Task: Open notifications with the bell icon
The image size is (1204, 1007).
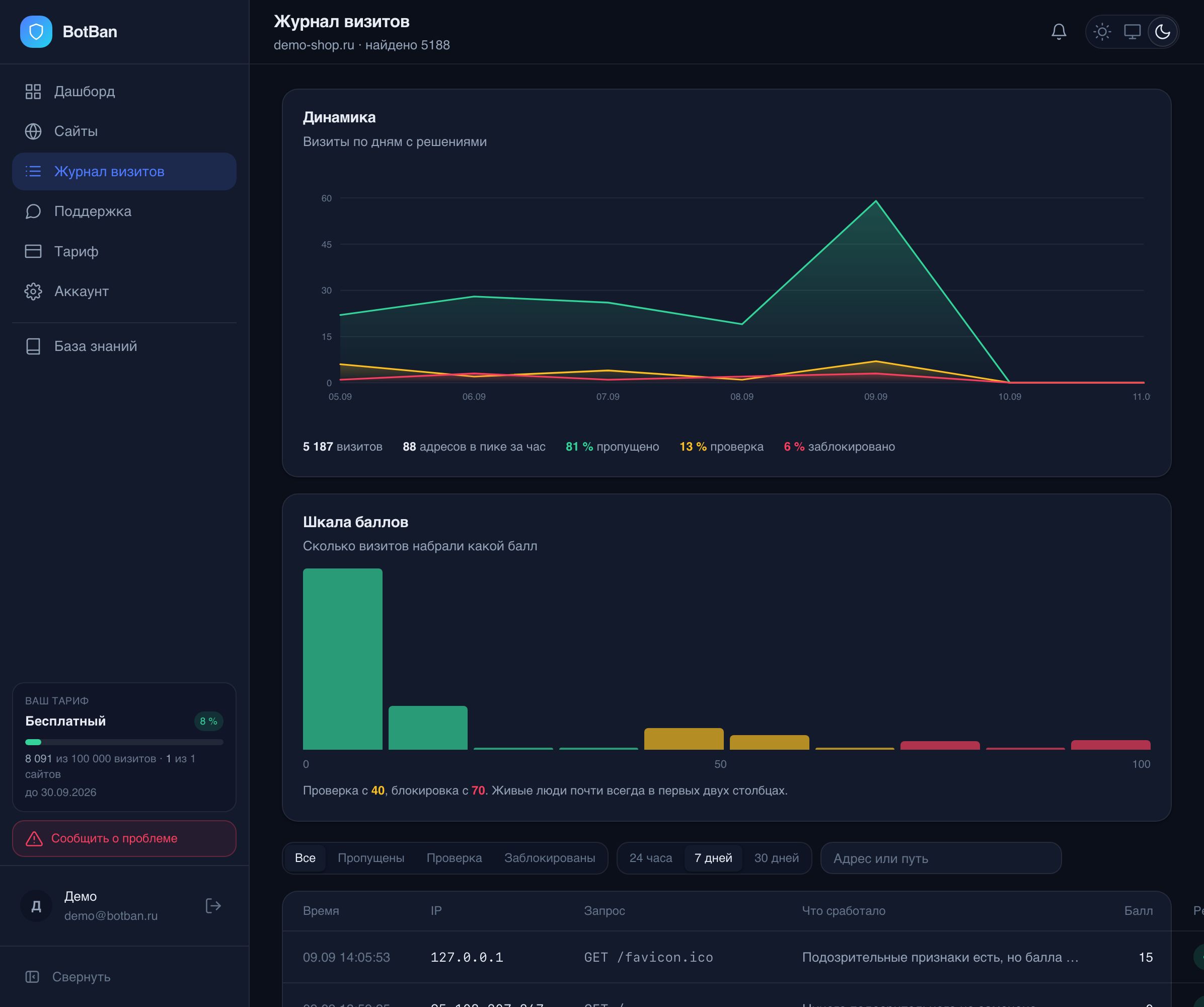Action: coord(1059,32)
